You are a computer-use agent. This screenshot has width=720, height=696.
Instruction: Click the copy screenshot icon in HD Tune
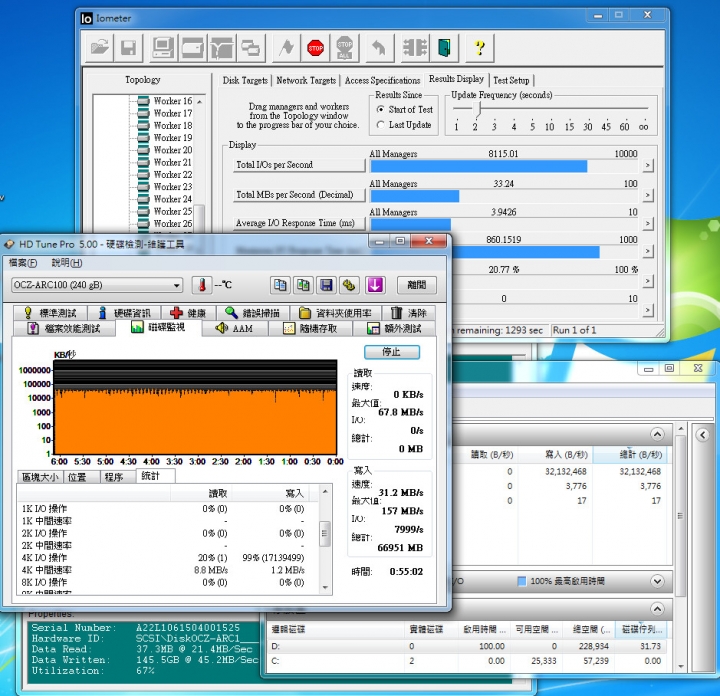[303, 285]
